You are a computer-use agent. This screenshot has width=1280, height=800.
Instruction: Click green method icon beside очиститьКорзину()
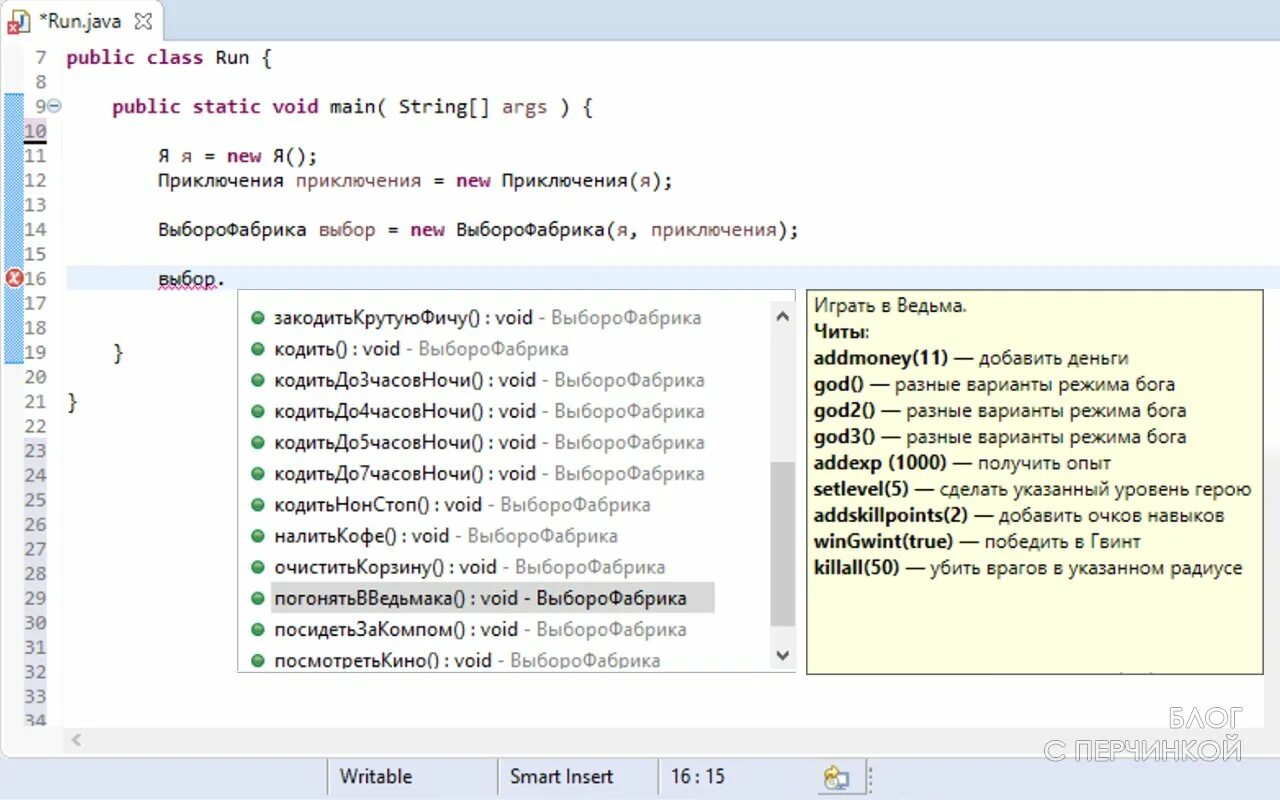258,567
